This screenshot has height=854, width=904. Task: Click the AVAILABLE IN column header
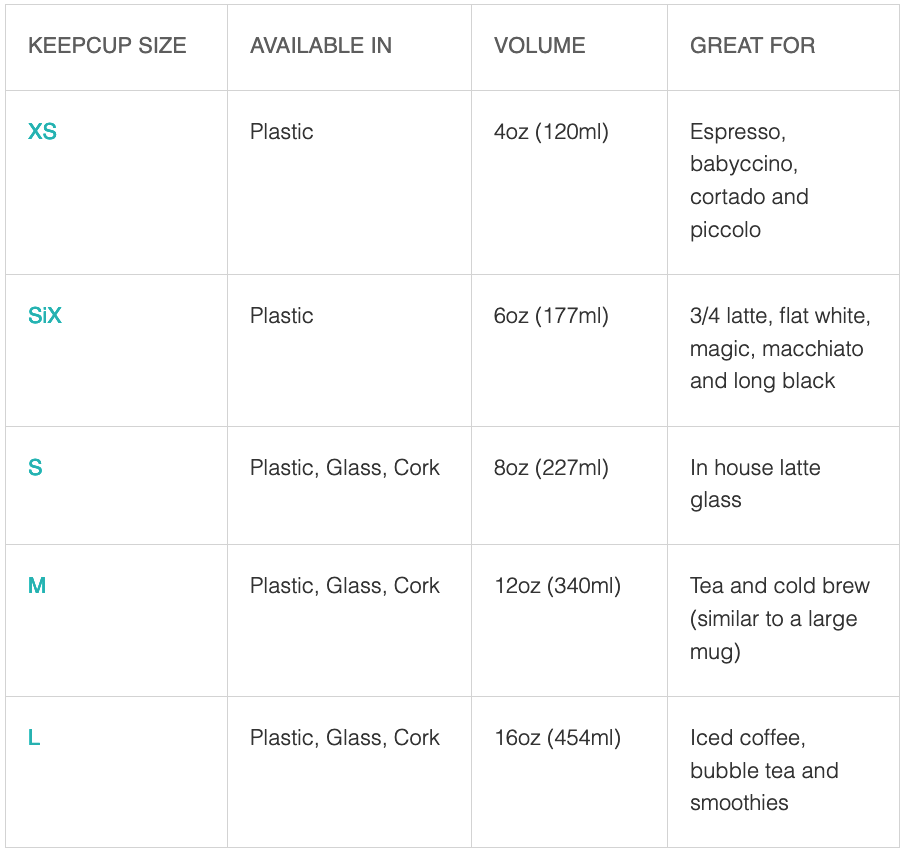[320, 46]
